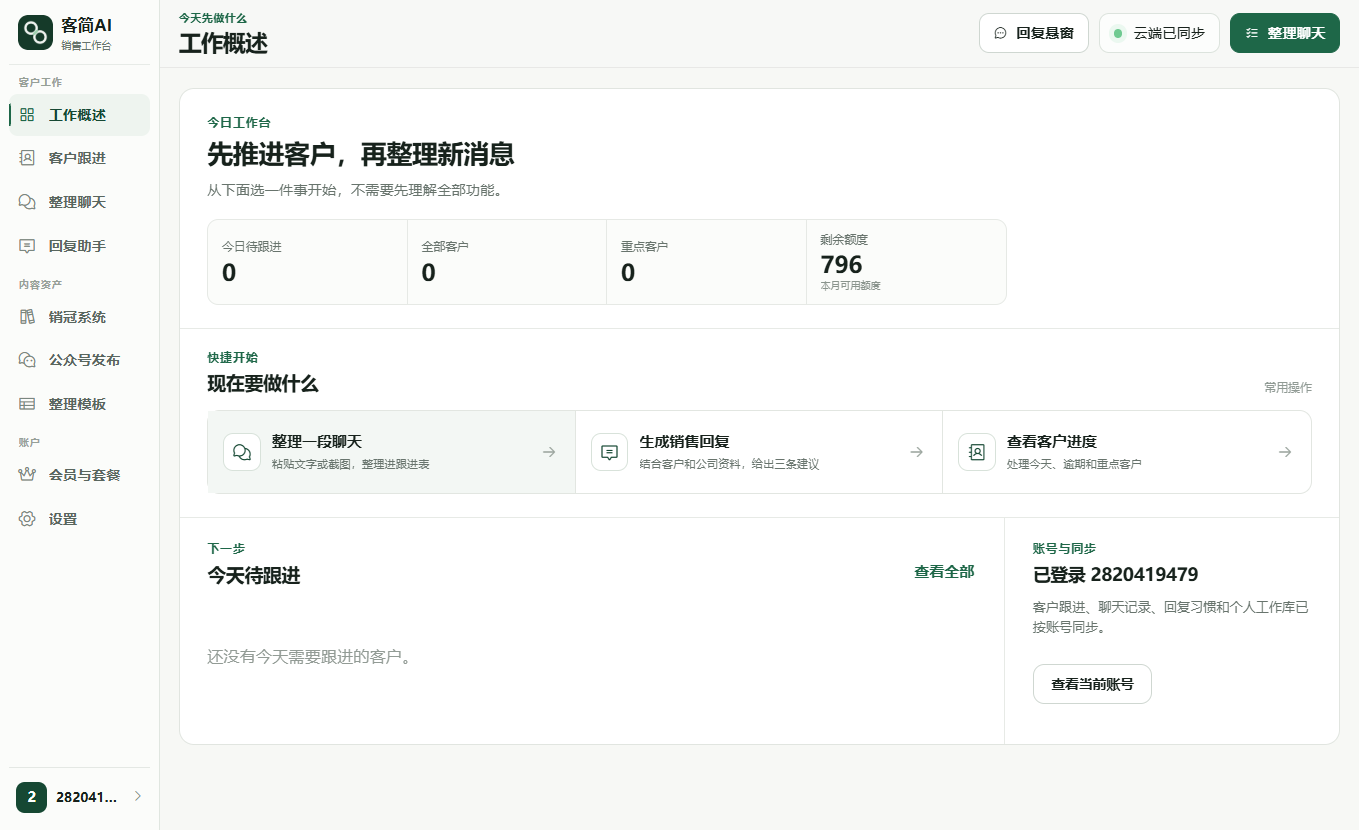The height and width of the screenshot is (830, 1359).
Task: Click the 客简AI logo icon
Action: [x=35, y=33]
